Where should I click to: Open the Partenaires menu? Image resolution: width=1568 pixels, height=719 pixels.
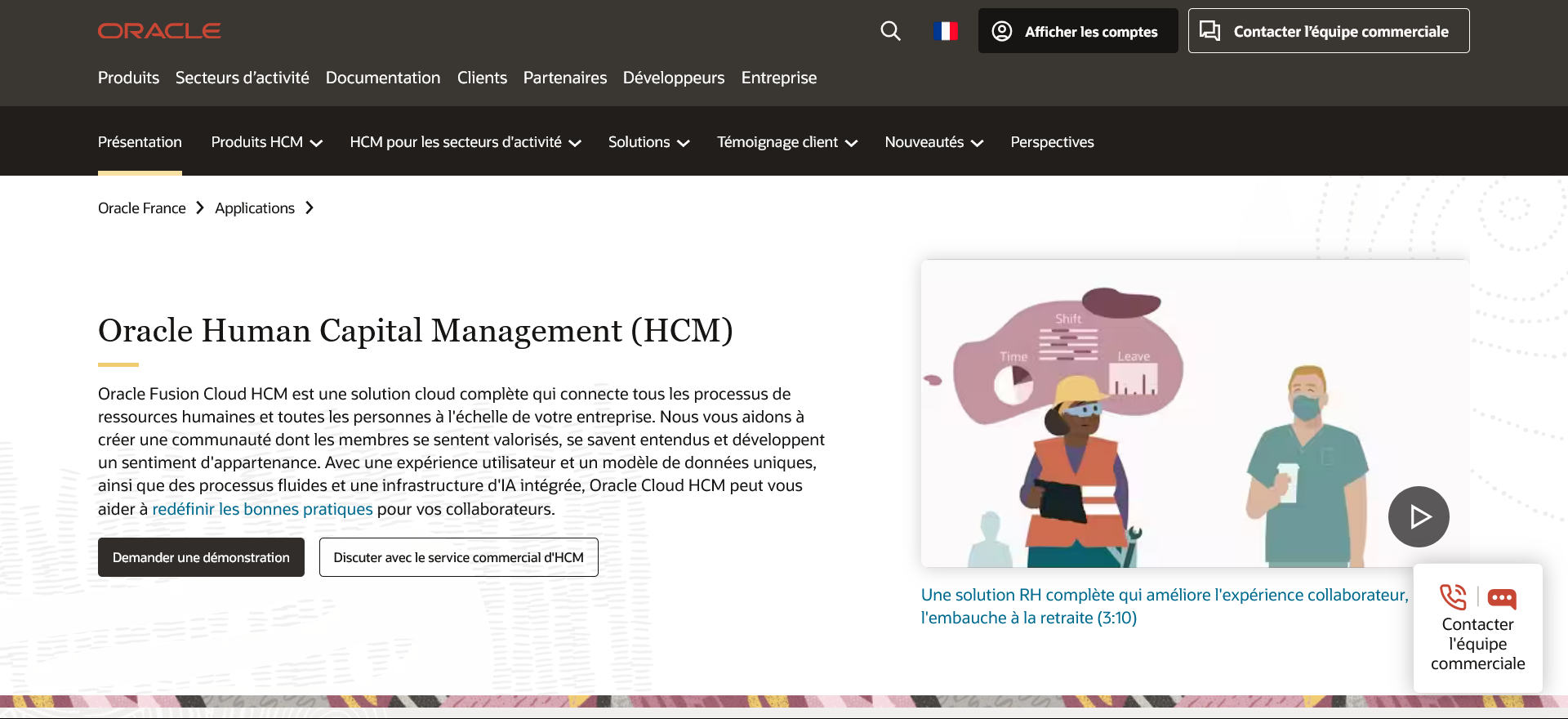[x=565, y=78]
